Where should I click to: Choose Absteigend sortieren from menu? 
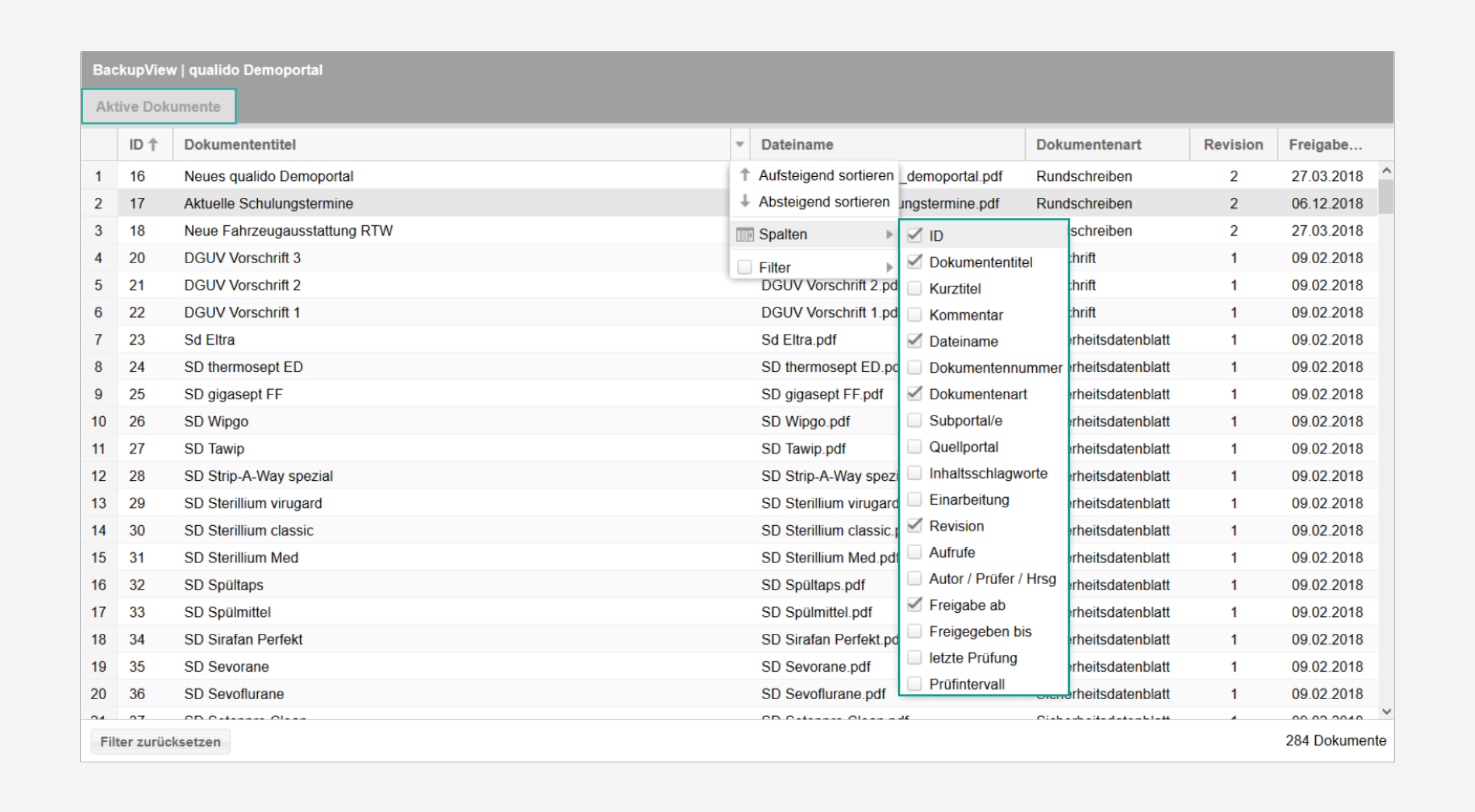point(814,202)
